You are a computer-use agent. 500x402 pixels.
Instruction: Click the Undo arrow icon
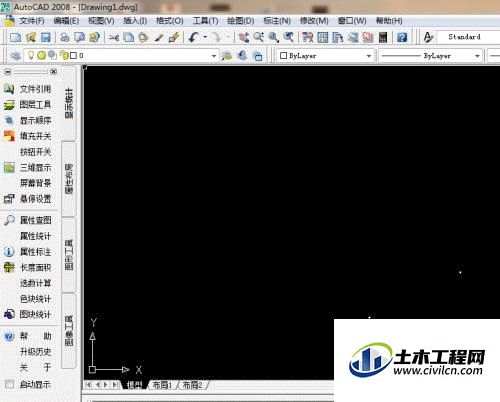pos(194,37)
